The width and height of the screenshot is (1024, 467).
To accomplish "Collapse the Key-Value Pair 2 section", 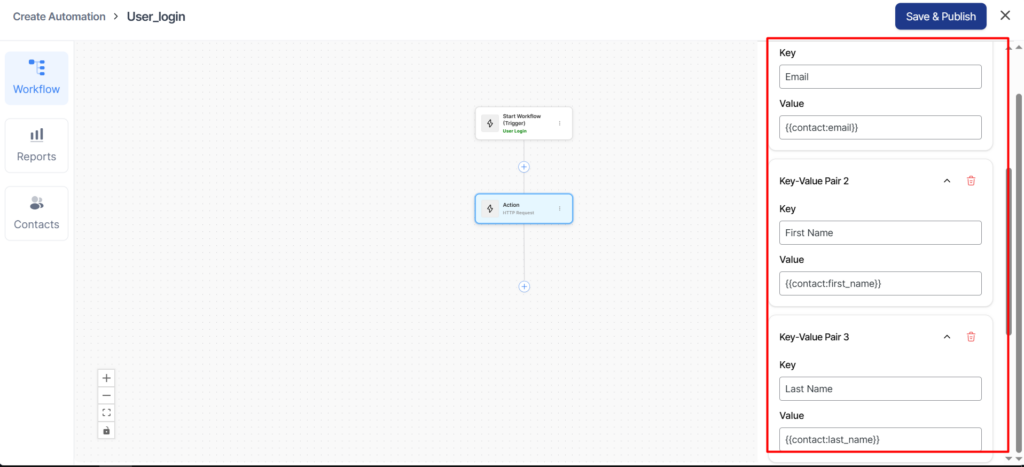I will point(946,181).
